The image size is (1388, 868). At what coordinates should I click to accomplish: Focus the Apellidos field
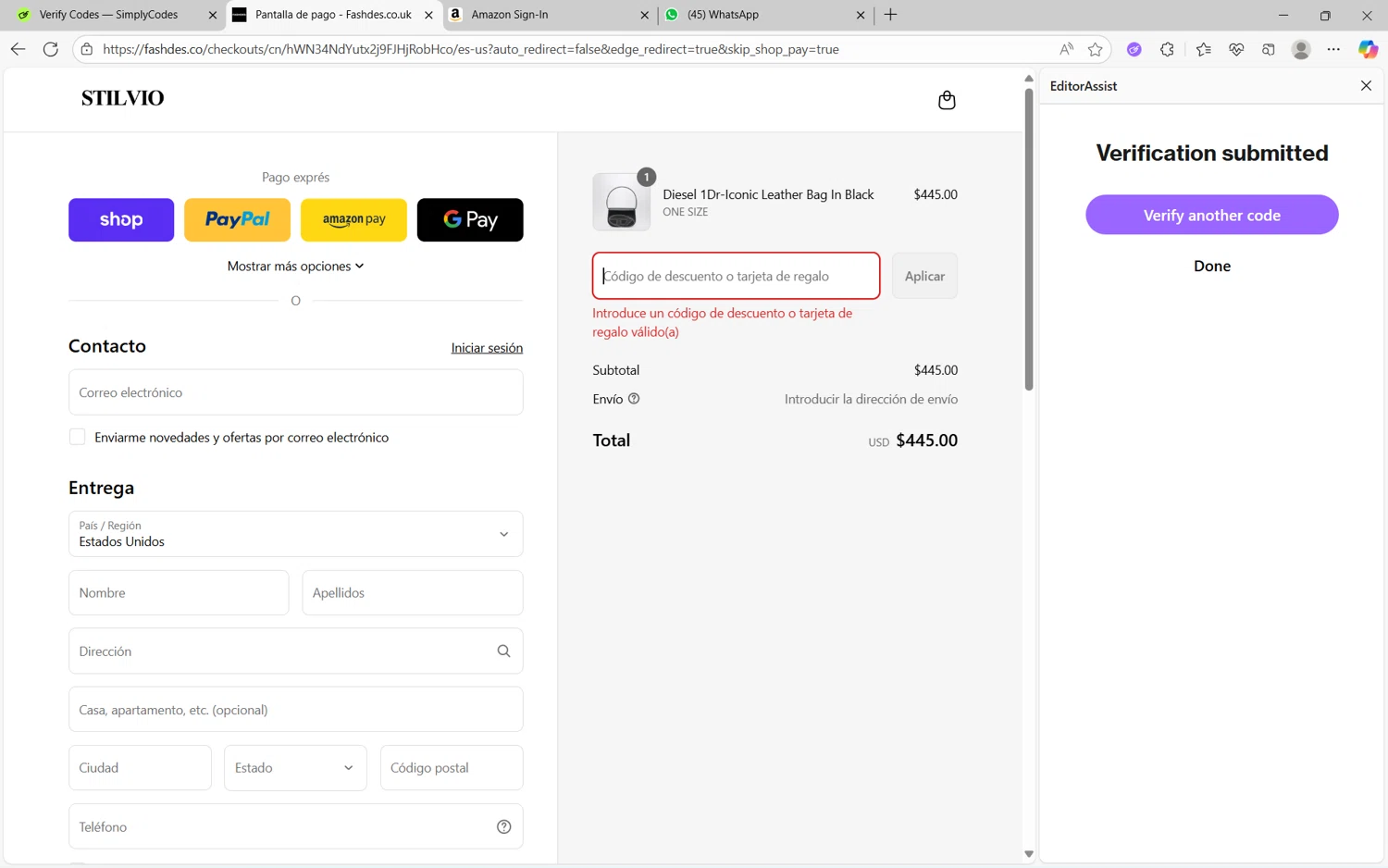click(x=413, y=592)
